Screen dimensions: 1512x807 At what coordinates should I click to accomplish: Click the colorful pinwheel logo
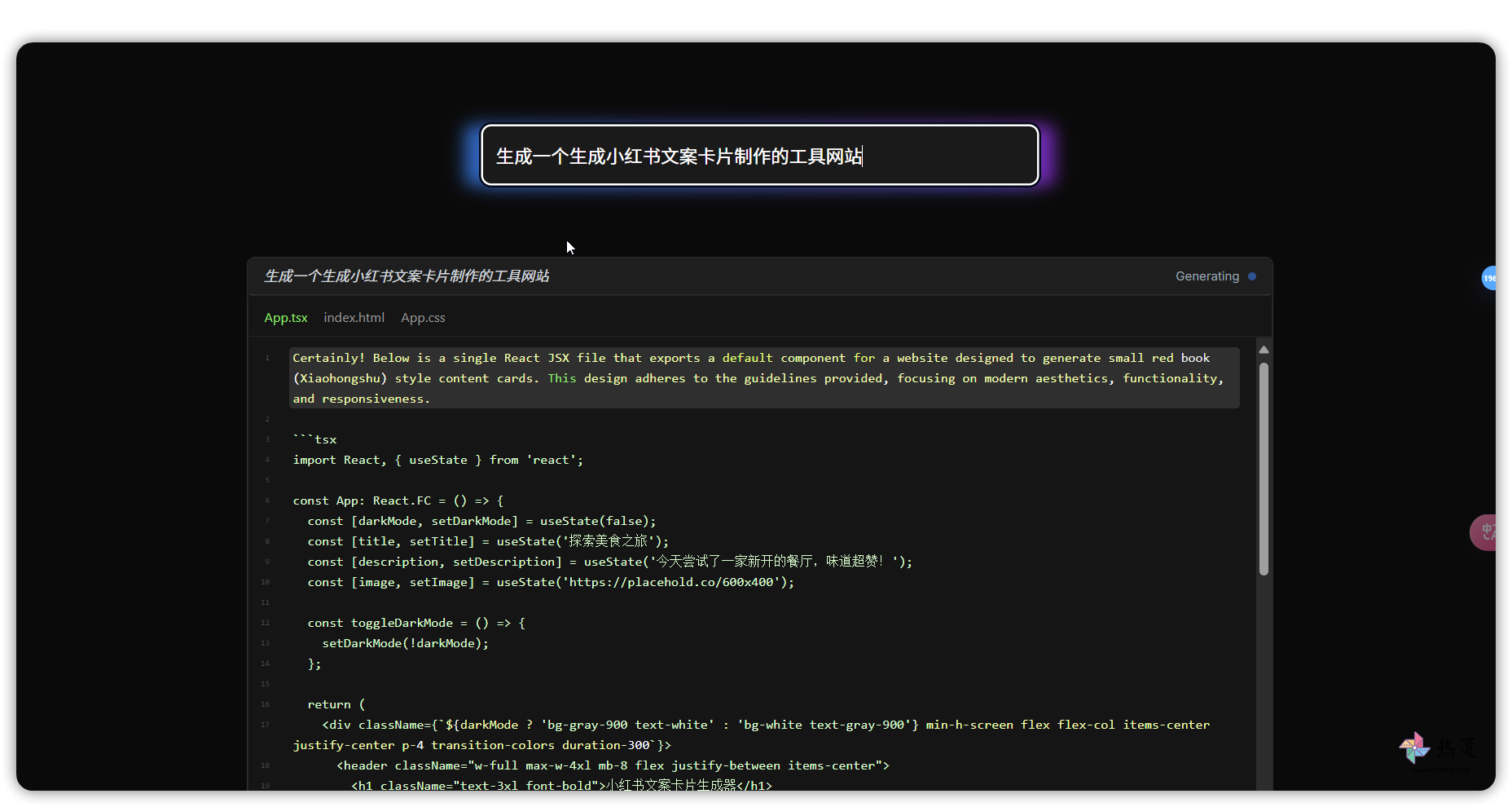coord(1414,747)
